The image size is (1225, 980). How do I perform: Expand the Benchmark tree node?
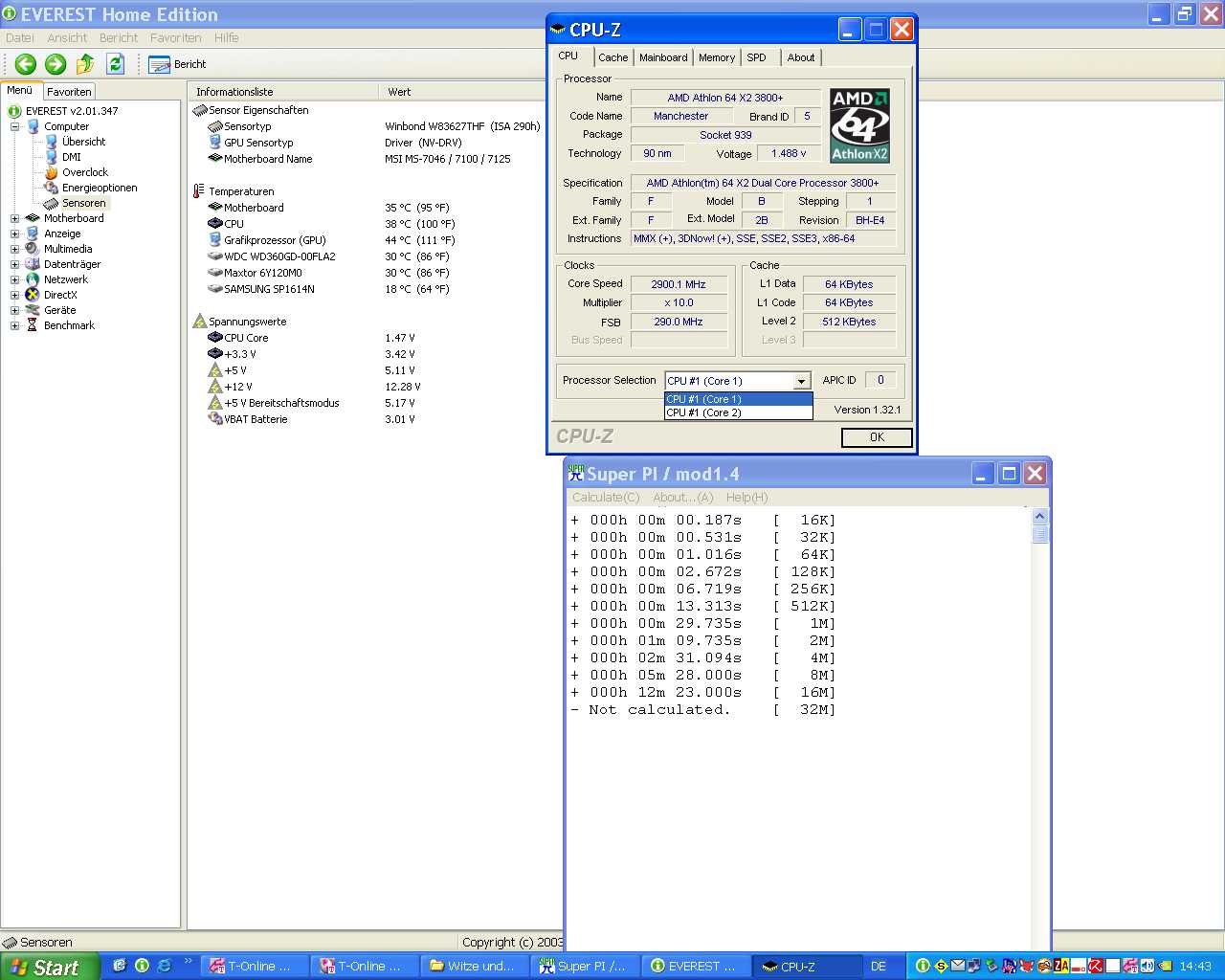pyautogui.click(x=14, y=325)
